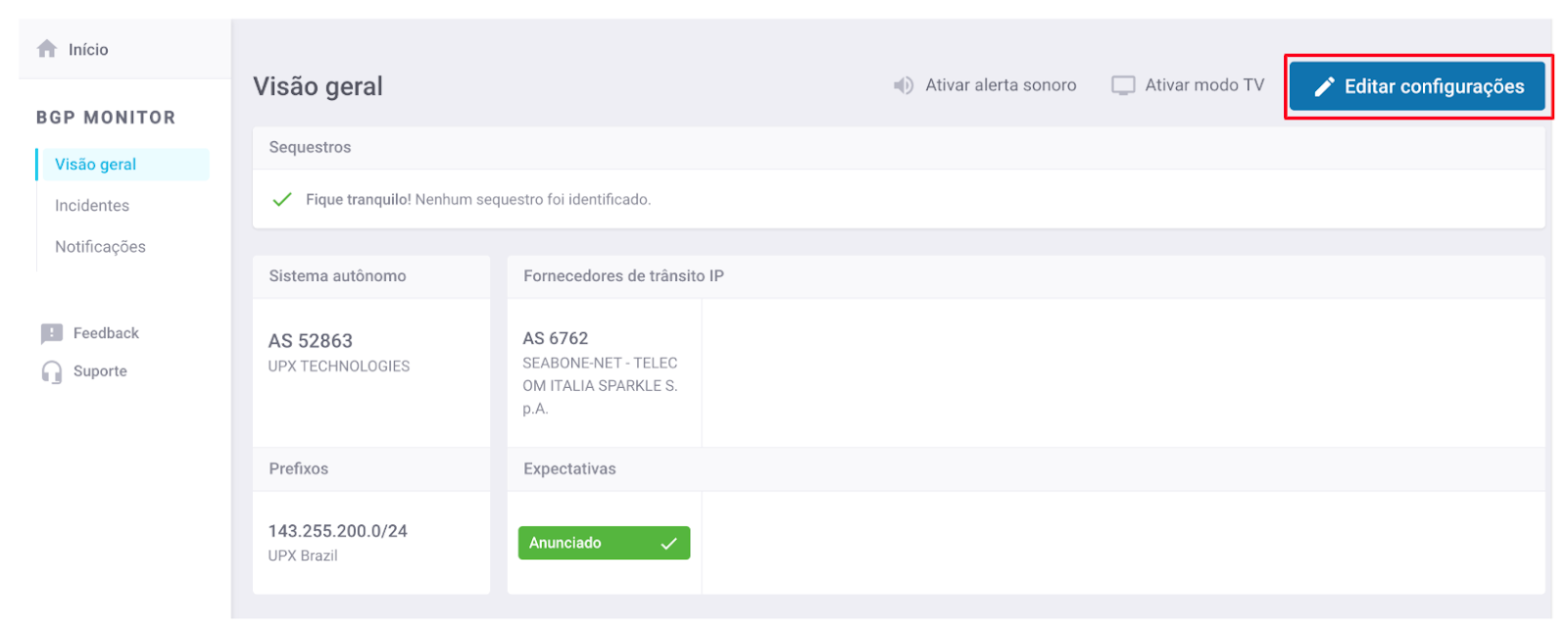This screenshot has height=633, width=1568.
Task: Click the home icon beside Início
Action: coord(47,49)
